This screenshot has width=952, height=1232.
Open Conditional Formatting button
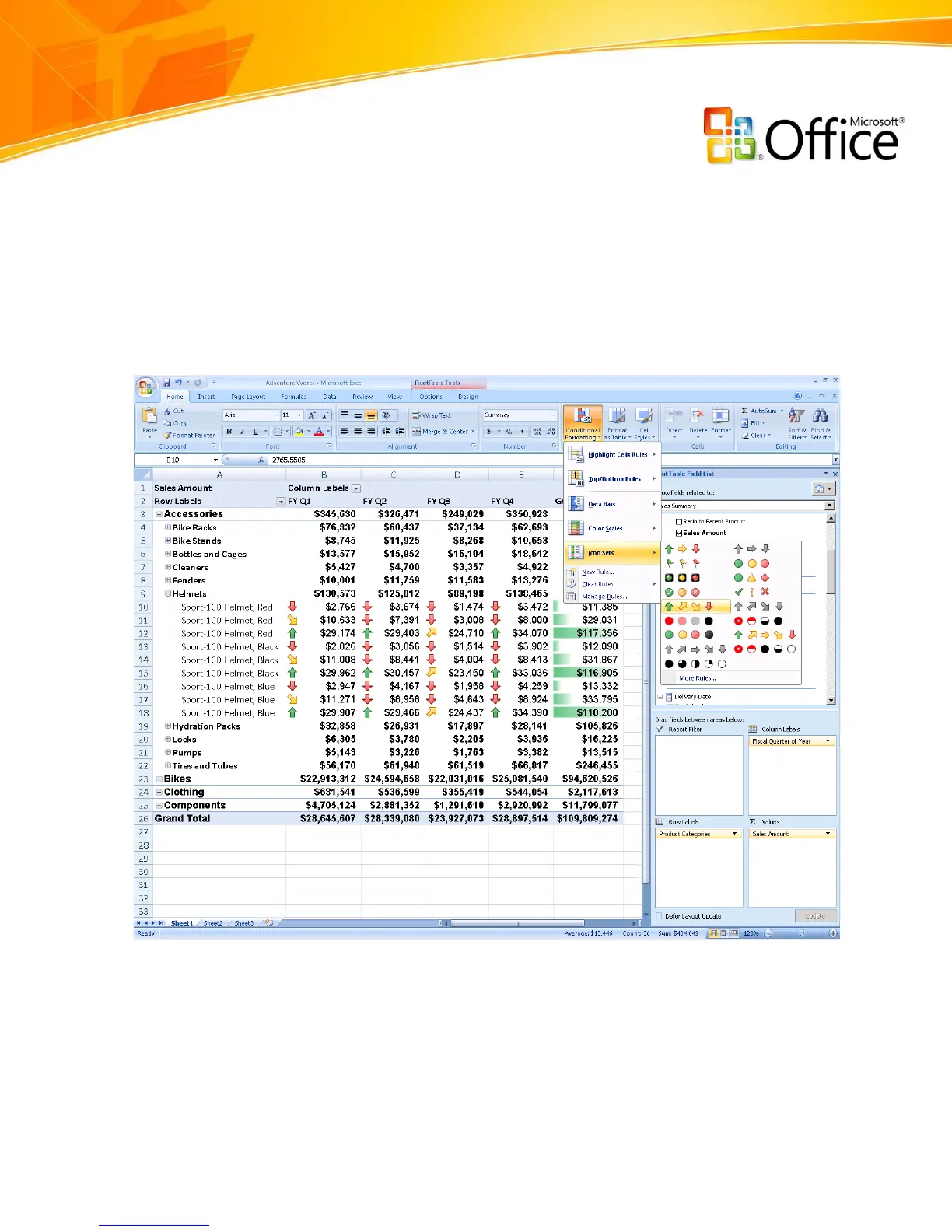[582, 423]
